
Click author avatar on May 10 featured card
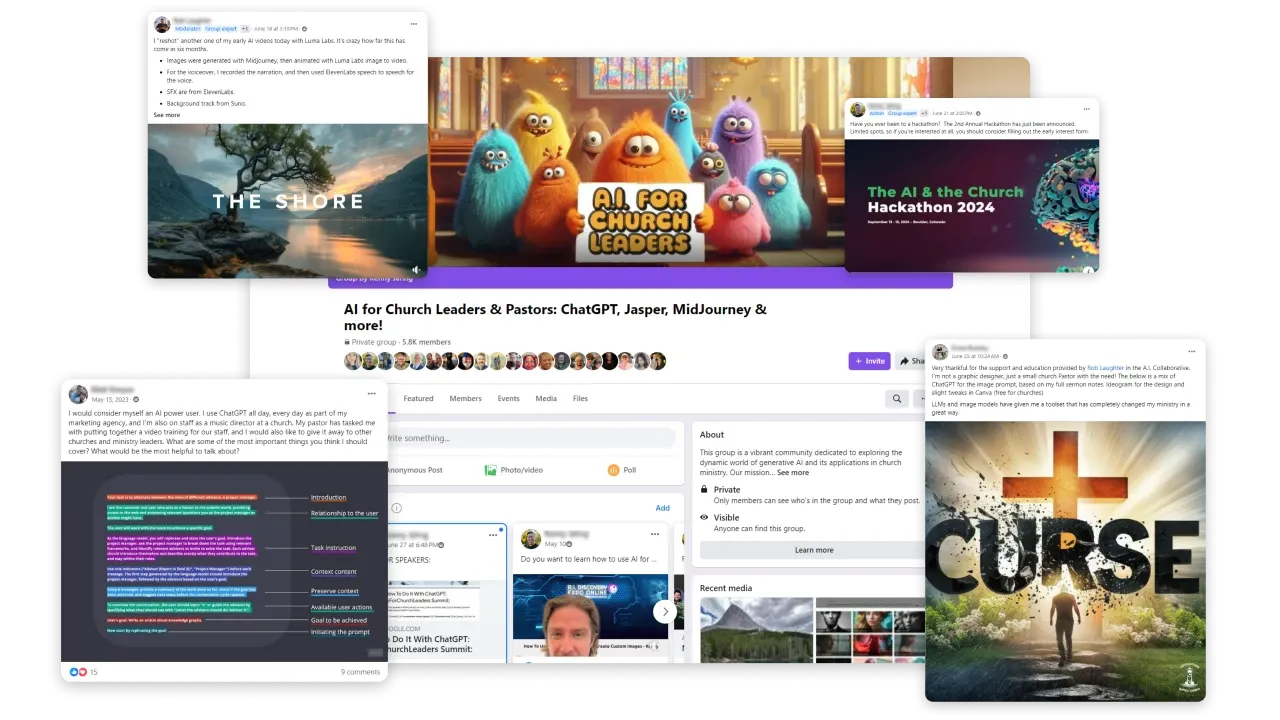[531, 539]
